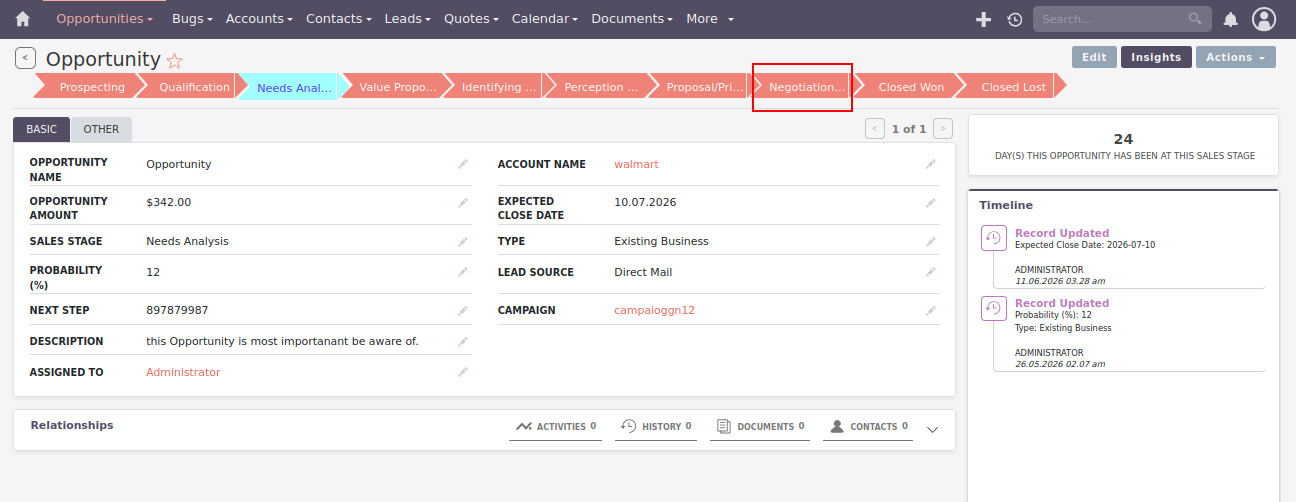The height and width of the screenshot is (502, 1296).
Task: Open the Leads menu dropdown
Action: [408, 19]
